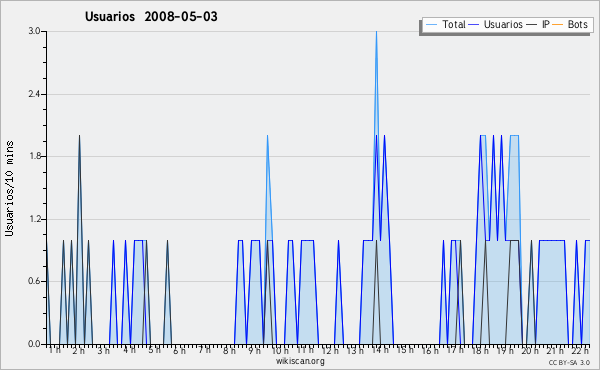Click the '21 h' x-axis label
Screen dimensions: 600x370
click(555, 350)
